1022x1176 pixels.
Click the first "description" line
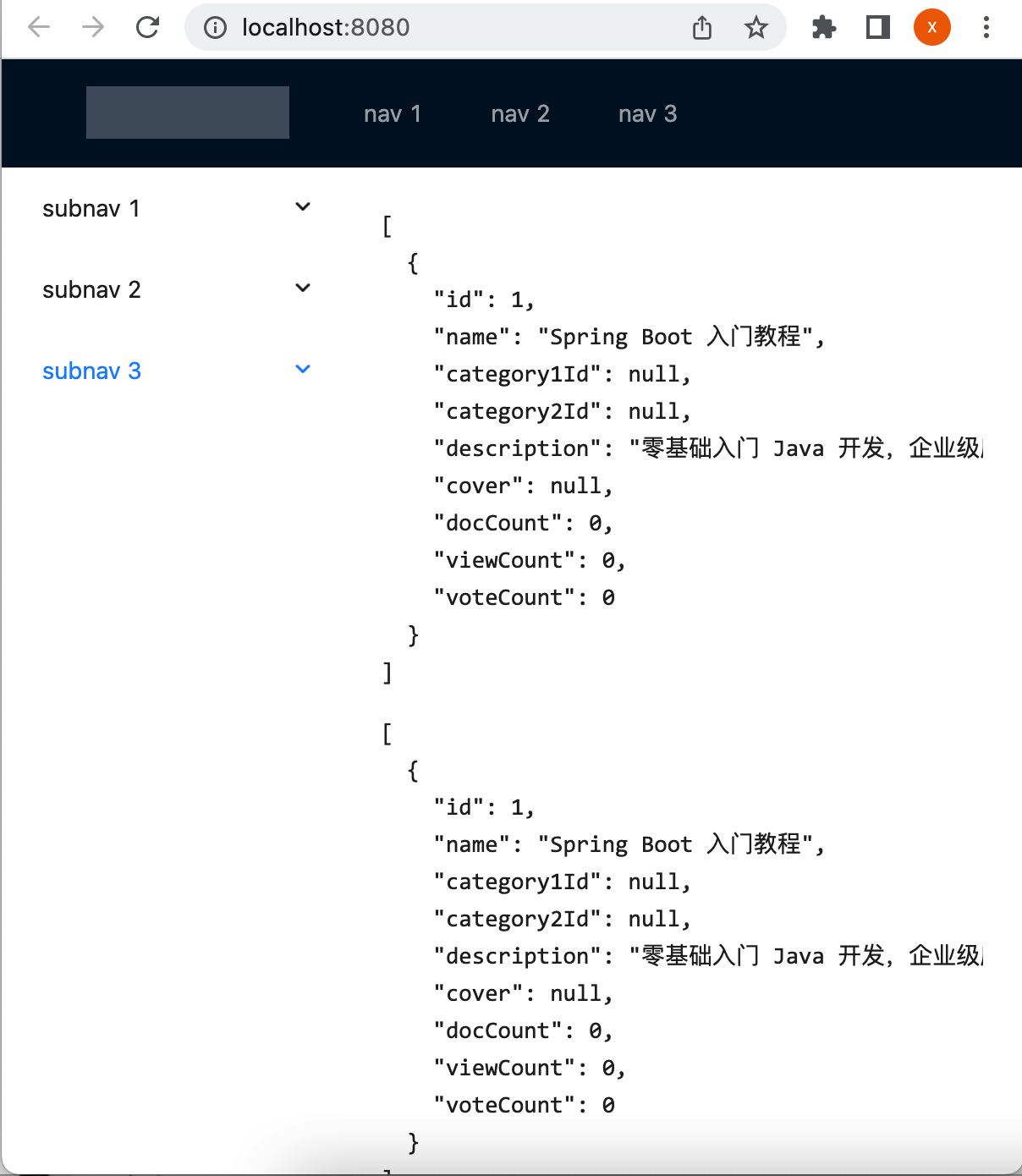pos(708,448)
